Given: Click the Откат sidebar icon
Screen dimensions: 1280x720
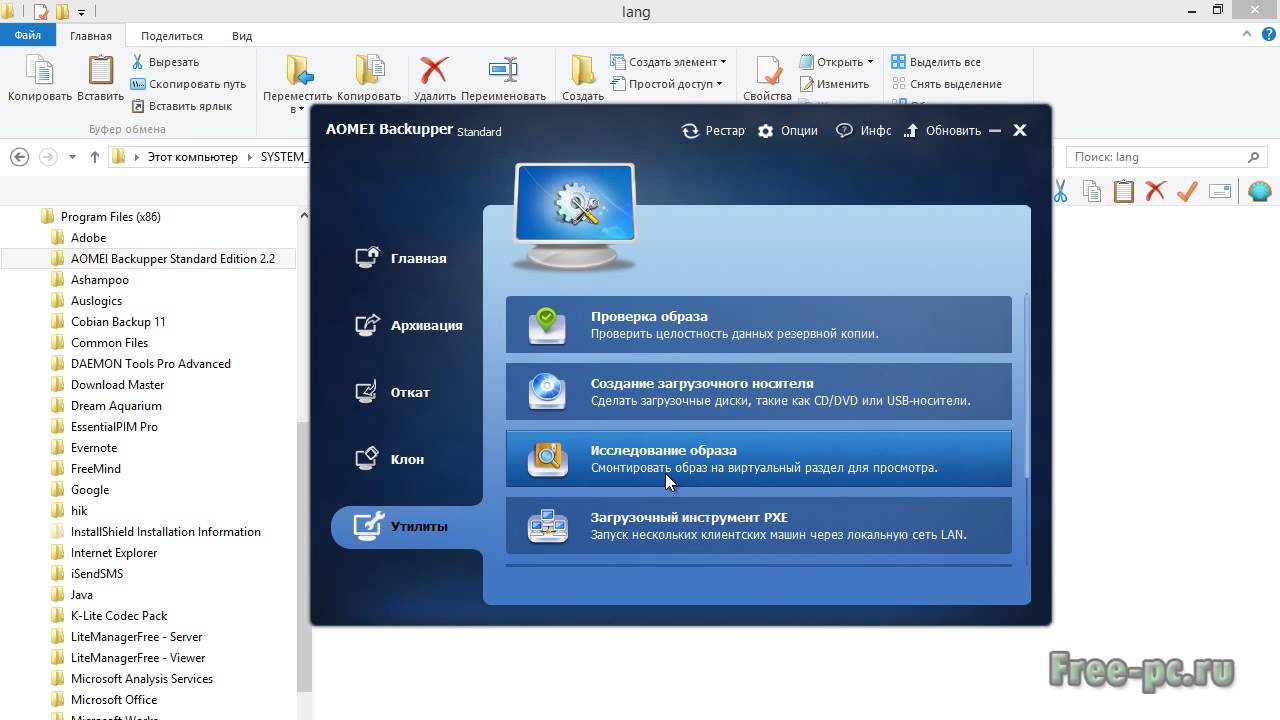Looking at the screenshot, I should coord(368,392).
